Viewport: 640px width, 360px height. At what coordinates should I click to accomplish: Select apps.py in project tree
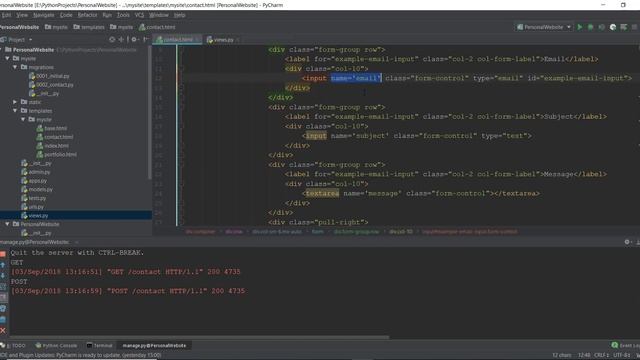[x=34, y=180]
